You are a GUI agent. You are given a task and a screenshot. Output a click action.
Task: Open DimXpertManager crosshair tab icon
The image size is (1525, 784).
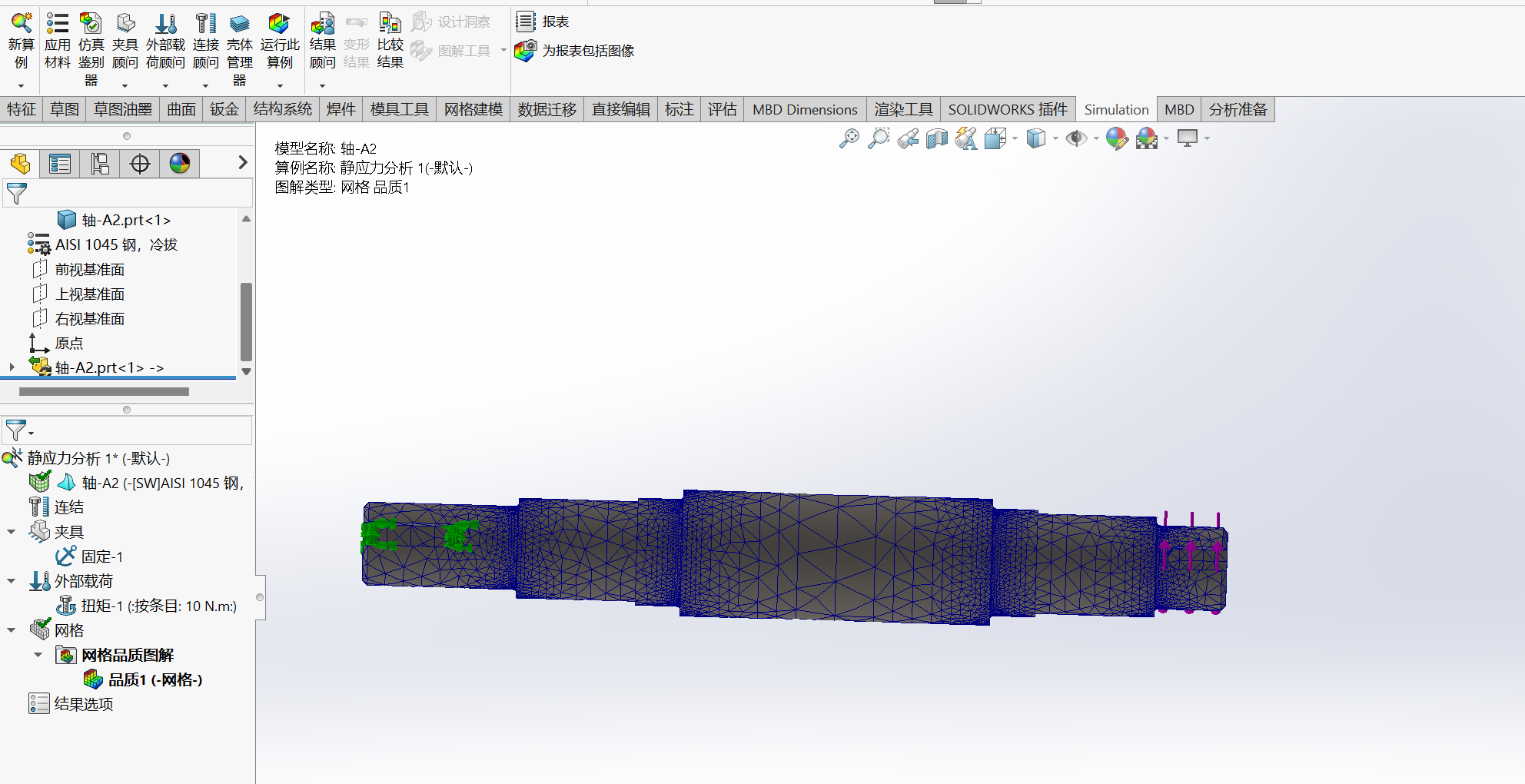point(140,163)
